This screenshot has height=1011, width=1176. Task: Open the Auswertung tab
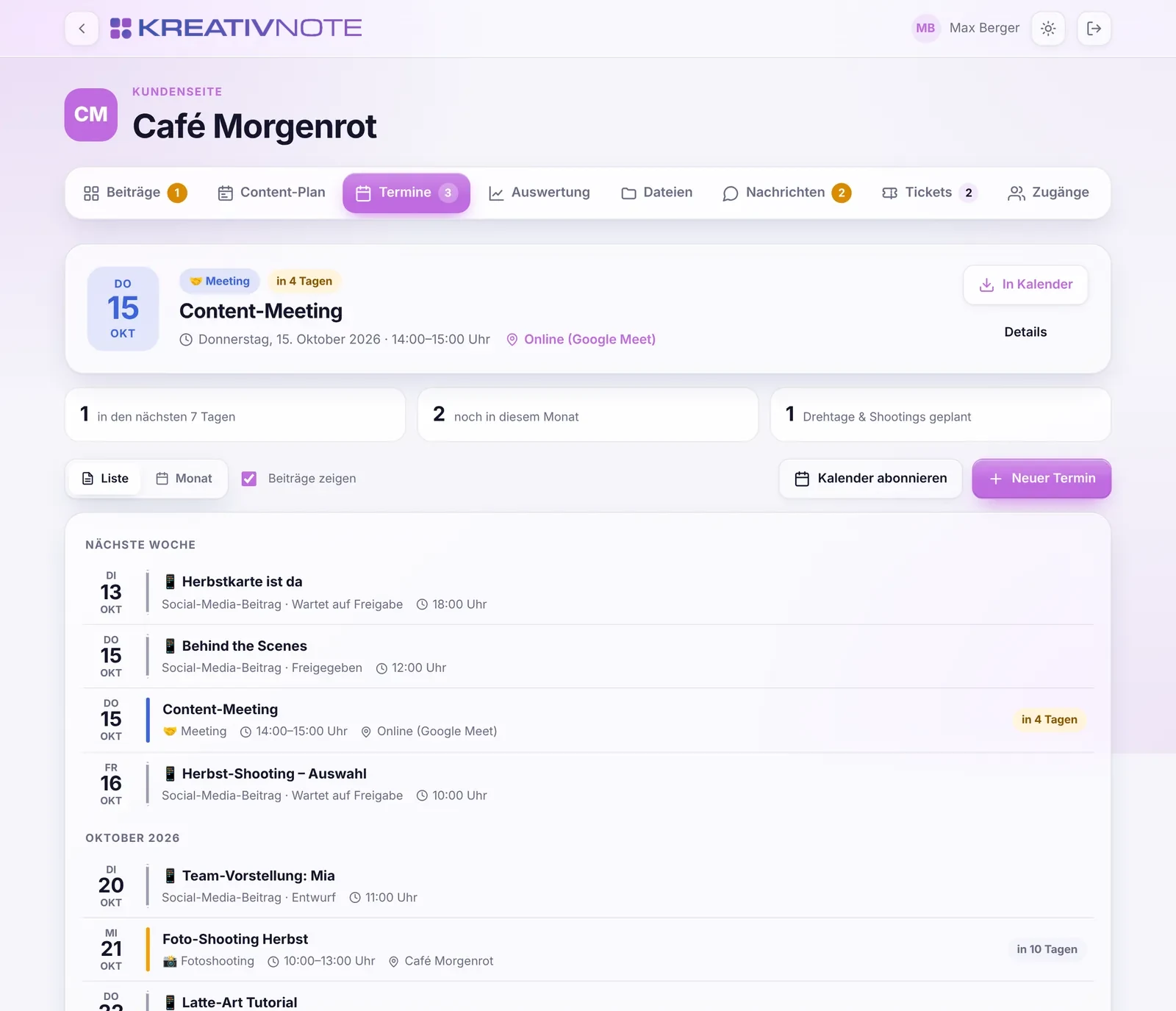tap(539, 193)
